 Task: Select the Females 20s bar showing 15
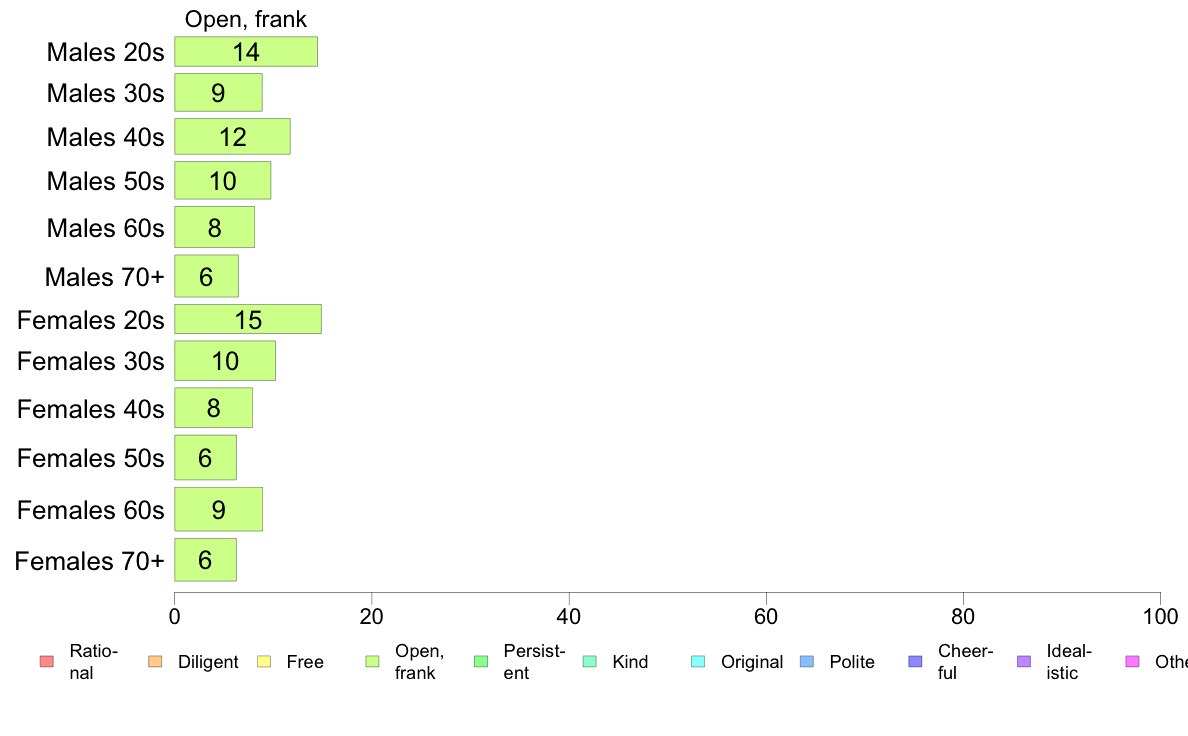pyautogui.click(x=248, y=319)
